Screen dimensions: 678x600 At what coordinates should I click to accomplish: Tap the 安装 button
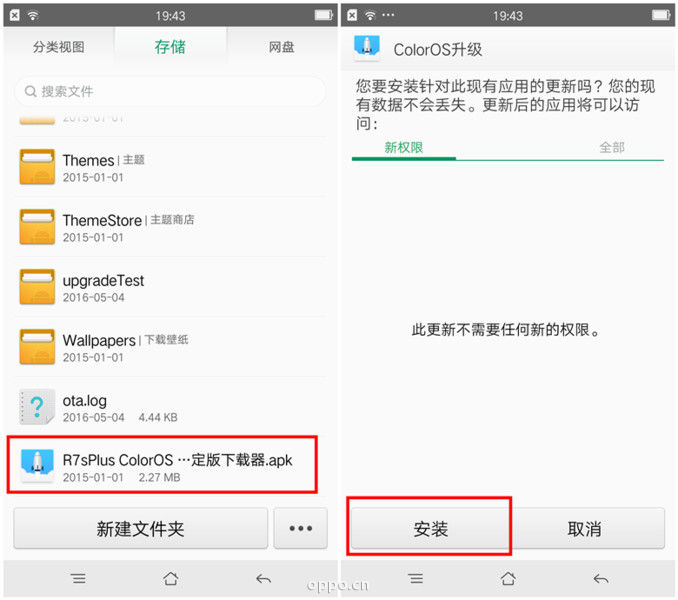coord(430,529)
